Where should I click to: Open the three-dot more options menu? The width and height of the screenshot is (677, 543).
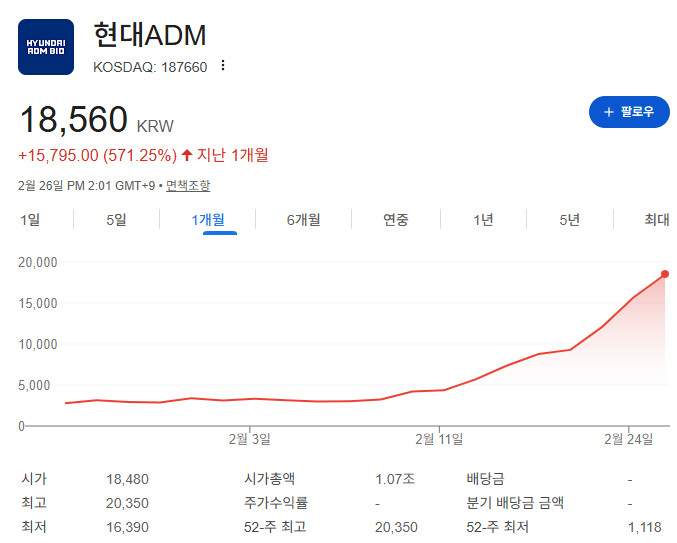223,65
